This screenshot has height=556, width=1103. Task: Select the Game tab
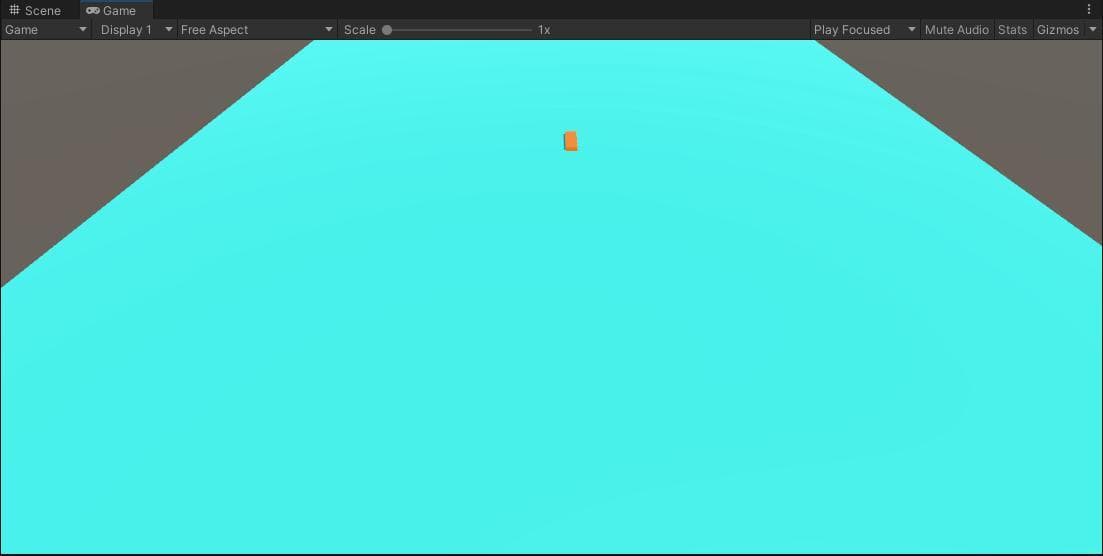(111, 10)
